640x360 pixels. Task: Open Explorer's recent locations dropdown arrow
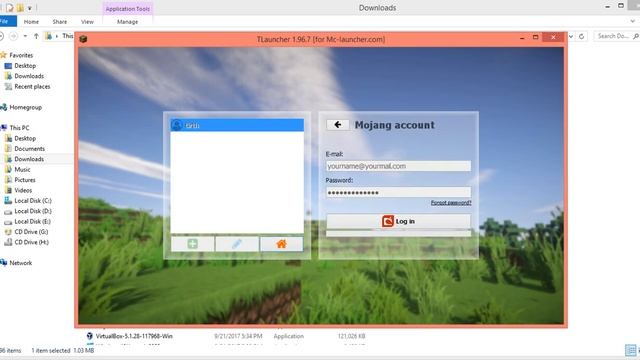pyautogui.click(x=25, y=36)
